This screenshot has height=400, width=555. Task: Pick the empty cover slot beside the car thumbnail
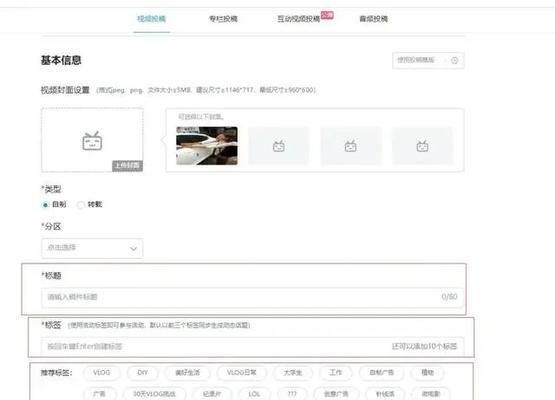click(279, 145)
